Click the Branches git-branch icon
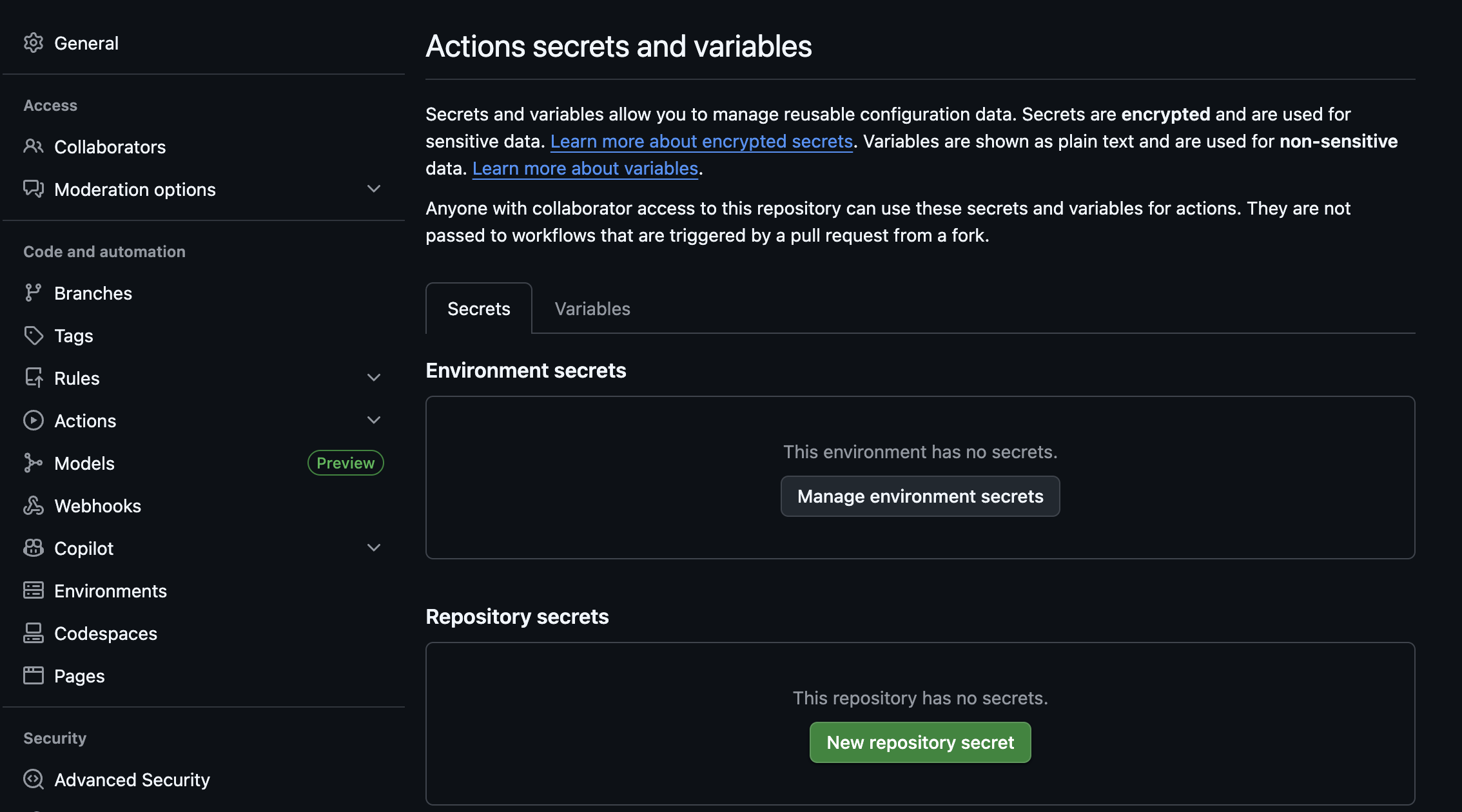Image resolution: width=1462 pixels, height=812 pixels. pyautogui.click(x=34, y=293)
